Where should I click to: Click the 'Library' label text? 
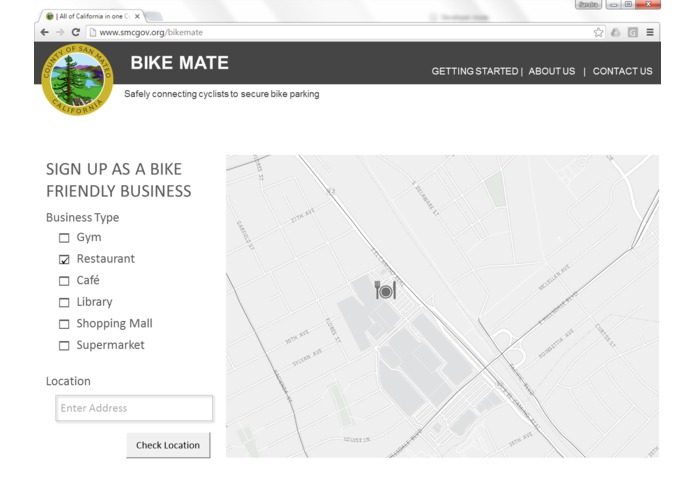tap(94, 302)
